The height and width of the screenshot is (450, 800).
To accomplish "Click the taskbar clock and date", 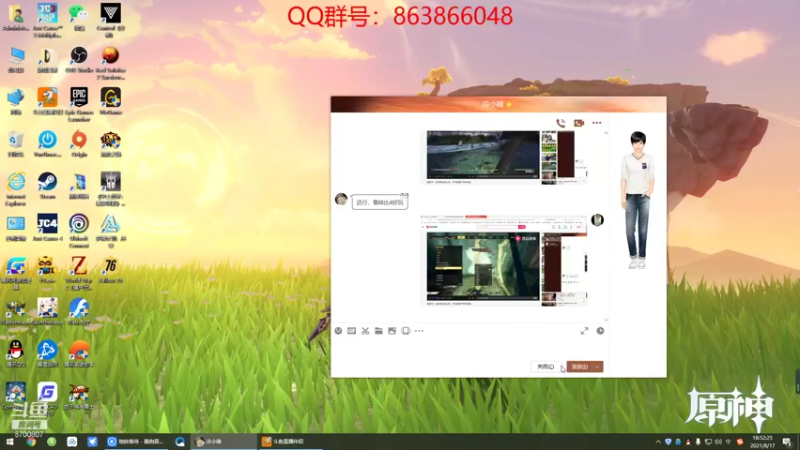I will pos(762,441).
